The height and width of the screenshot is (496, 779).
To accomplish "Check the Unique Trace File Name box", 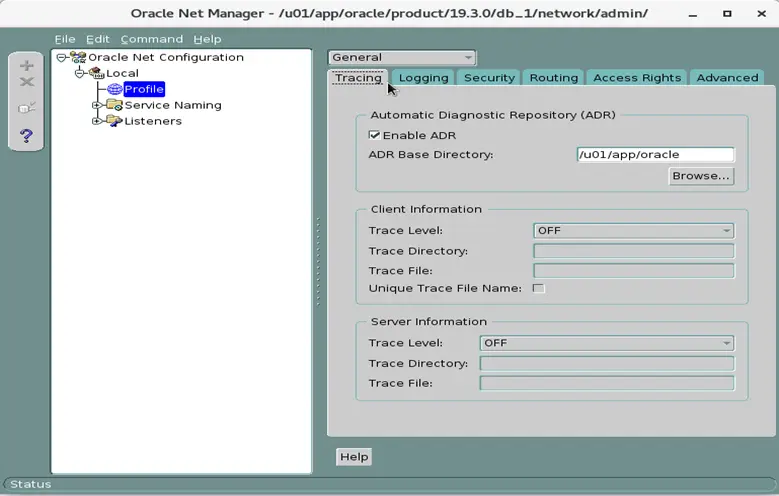I will point(539,288).
